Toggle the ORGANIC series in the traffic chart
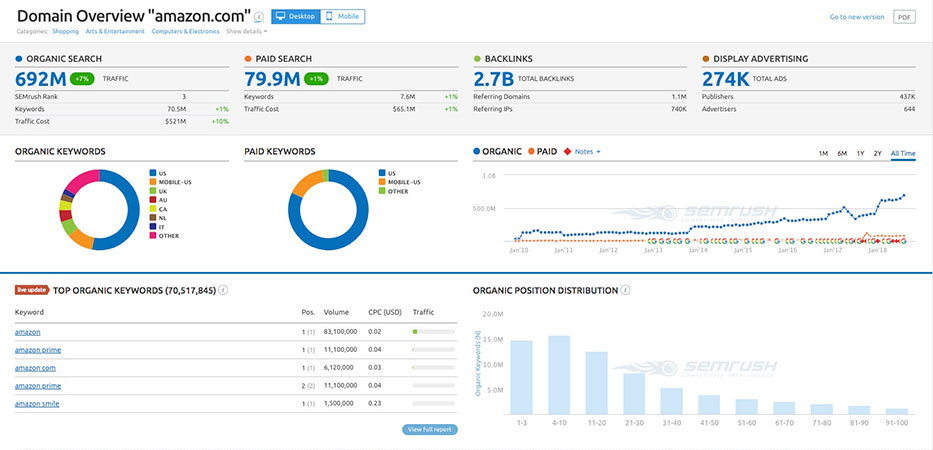 (x=497, y=152)
